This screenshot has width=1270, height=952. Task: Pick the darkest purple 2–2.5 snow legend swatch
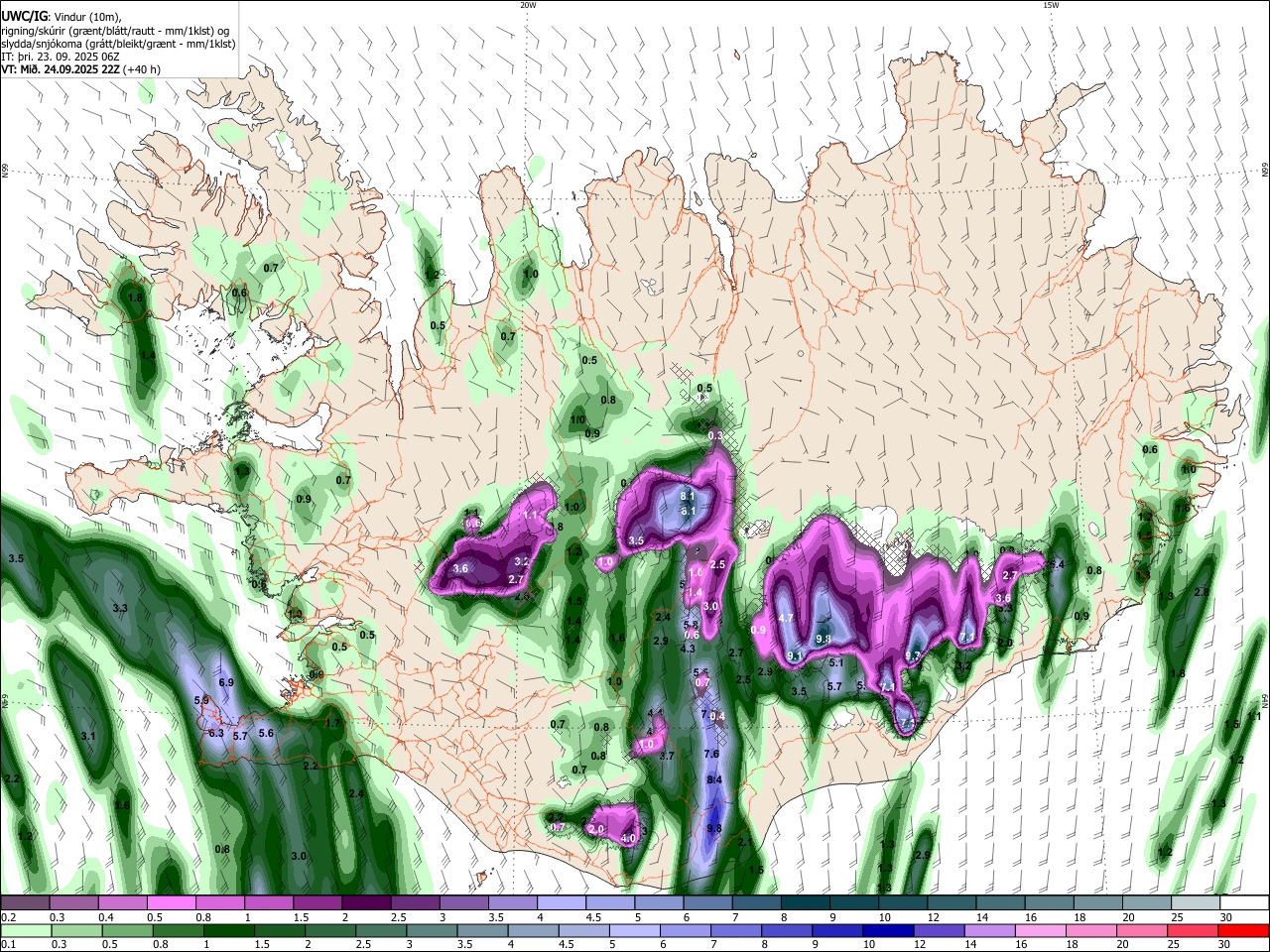point(366,902)
